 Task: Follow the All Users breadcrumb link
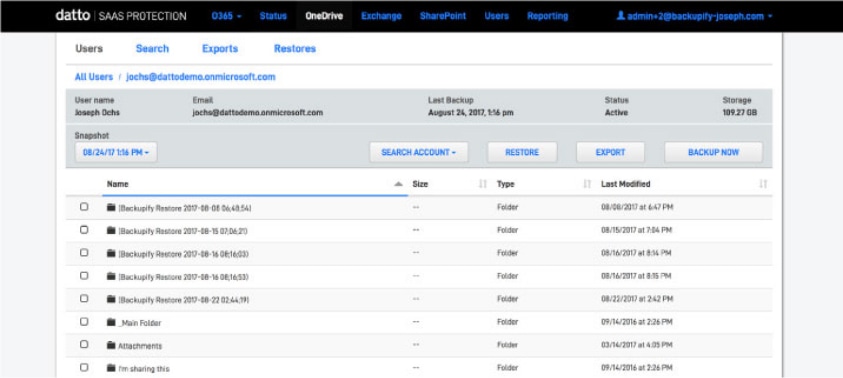click(x=94, y=77)
